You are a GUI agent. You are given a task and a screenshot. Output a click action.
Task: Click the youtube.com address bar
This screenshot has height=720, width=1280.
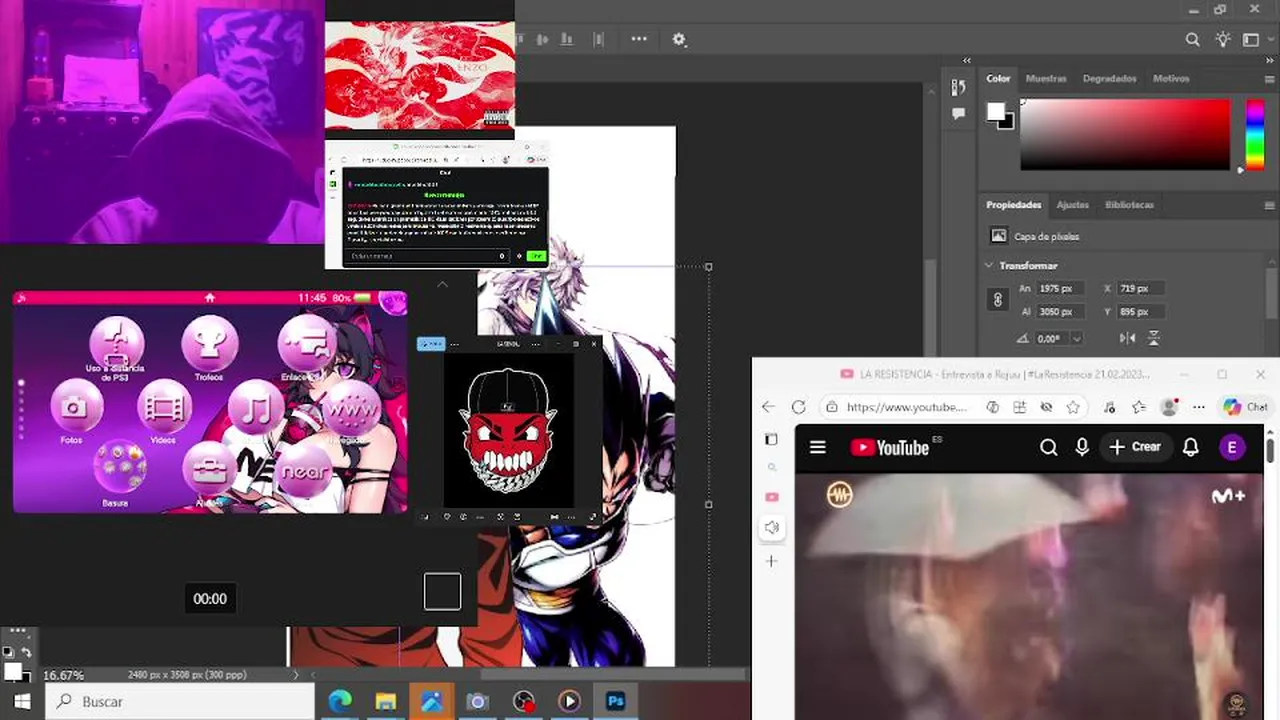click(906, 407)
